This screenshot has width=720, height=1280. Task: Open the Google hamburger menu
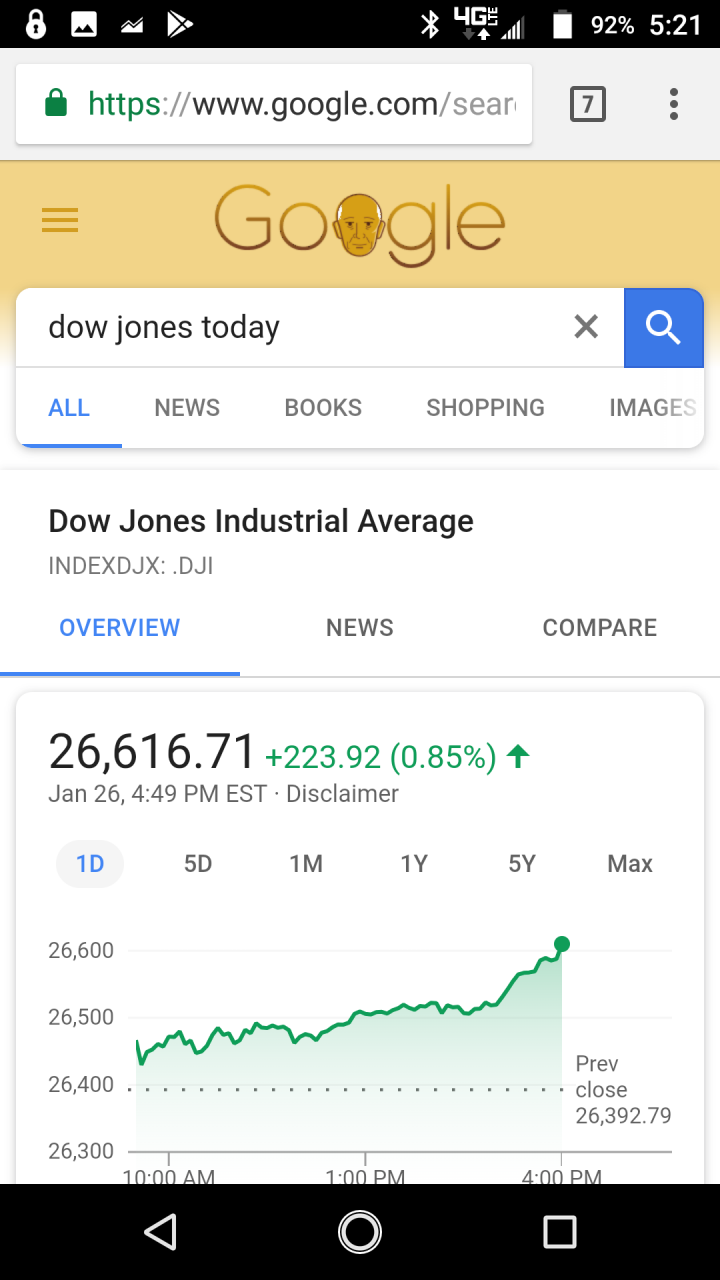(x=60, y=220)
